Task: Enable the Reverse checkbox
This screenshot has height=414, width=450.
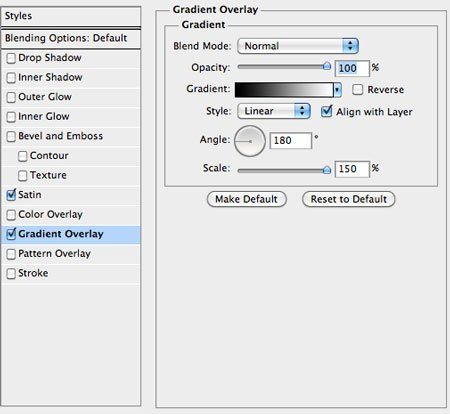Action: (357, 89)
